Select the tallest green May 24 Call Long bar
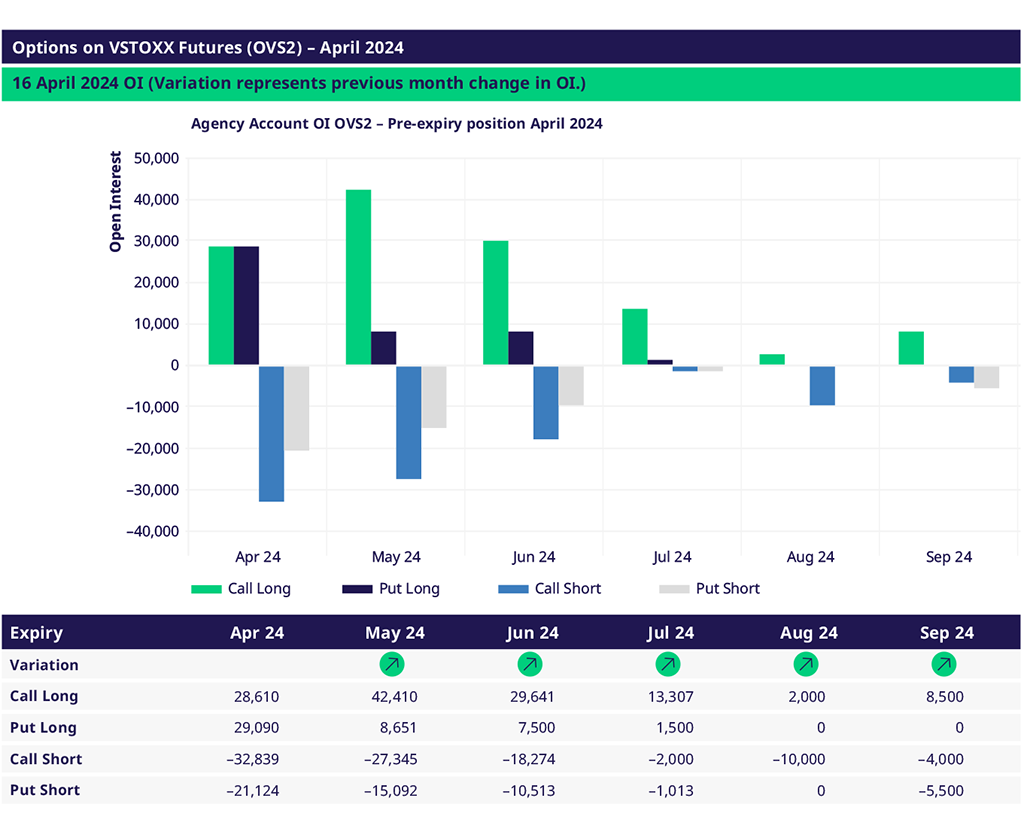The image size is (1024, 832). [x=358, y=277]
